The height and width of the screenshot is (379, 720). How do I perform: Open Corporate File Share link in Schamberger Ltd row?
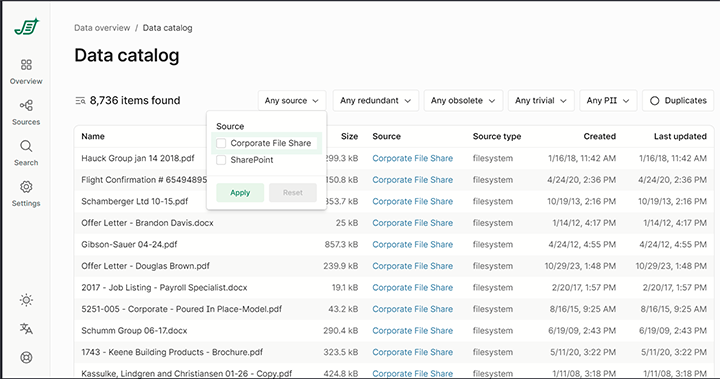coord(412,202)
